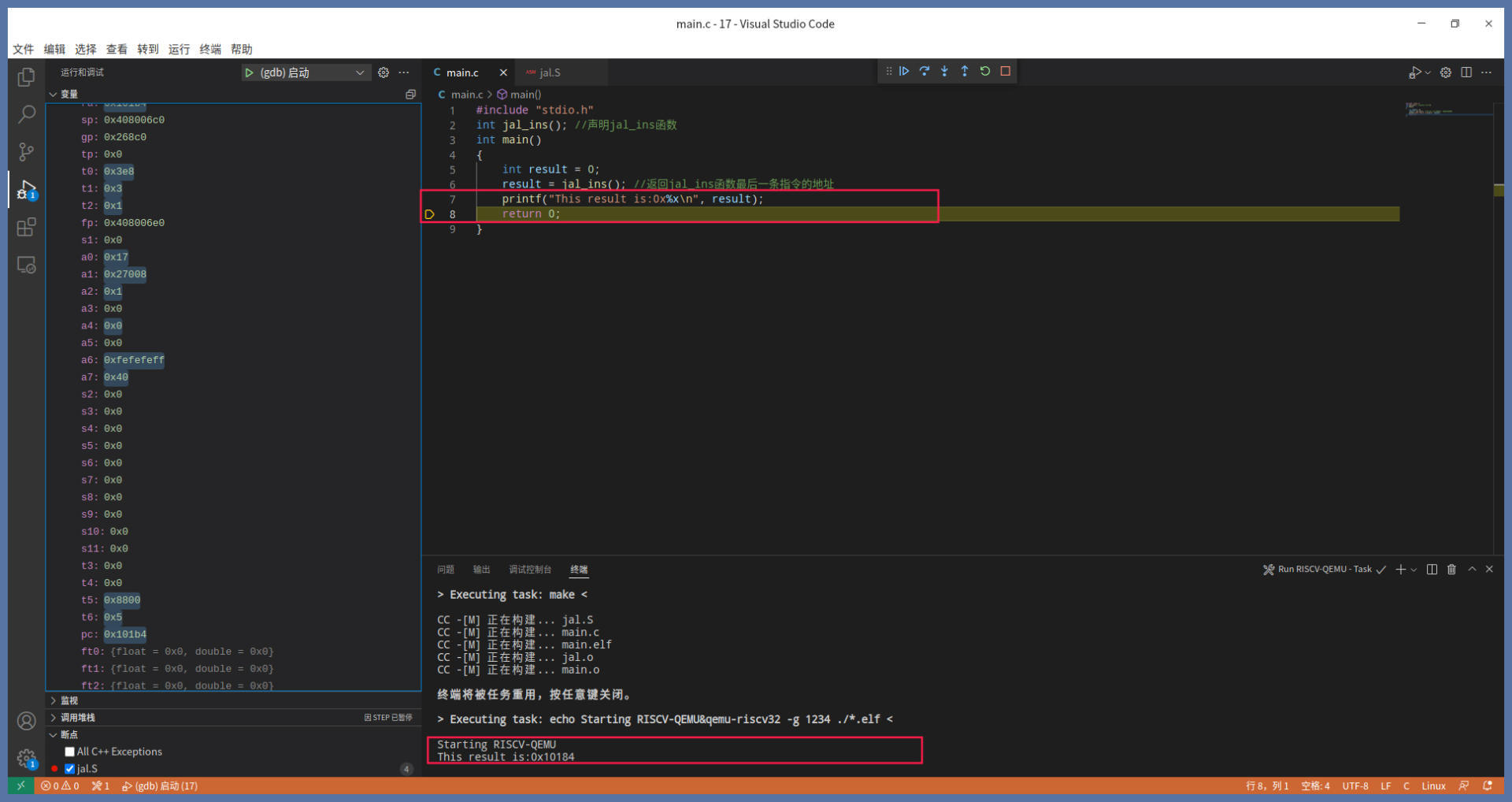
Task: Click the Step Over debug icon
Action: [925, 72]
